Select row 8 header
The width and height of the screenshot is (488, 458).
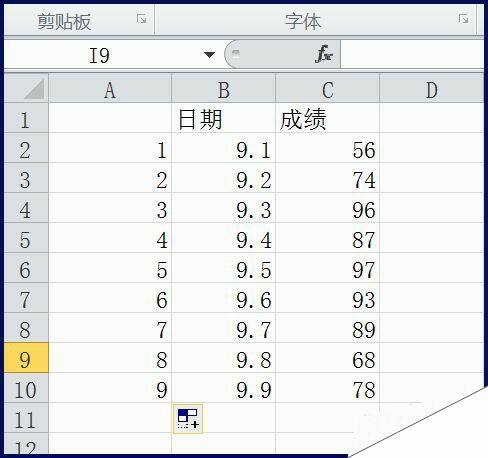26,328
